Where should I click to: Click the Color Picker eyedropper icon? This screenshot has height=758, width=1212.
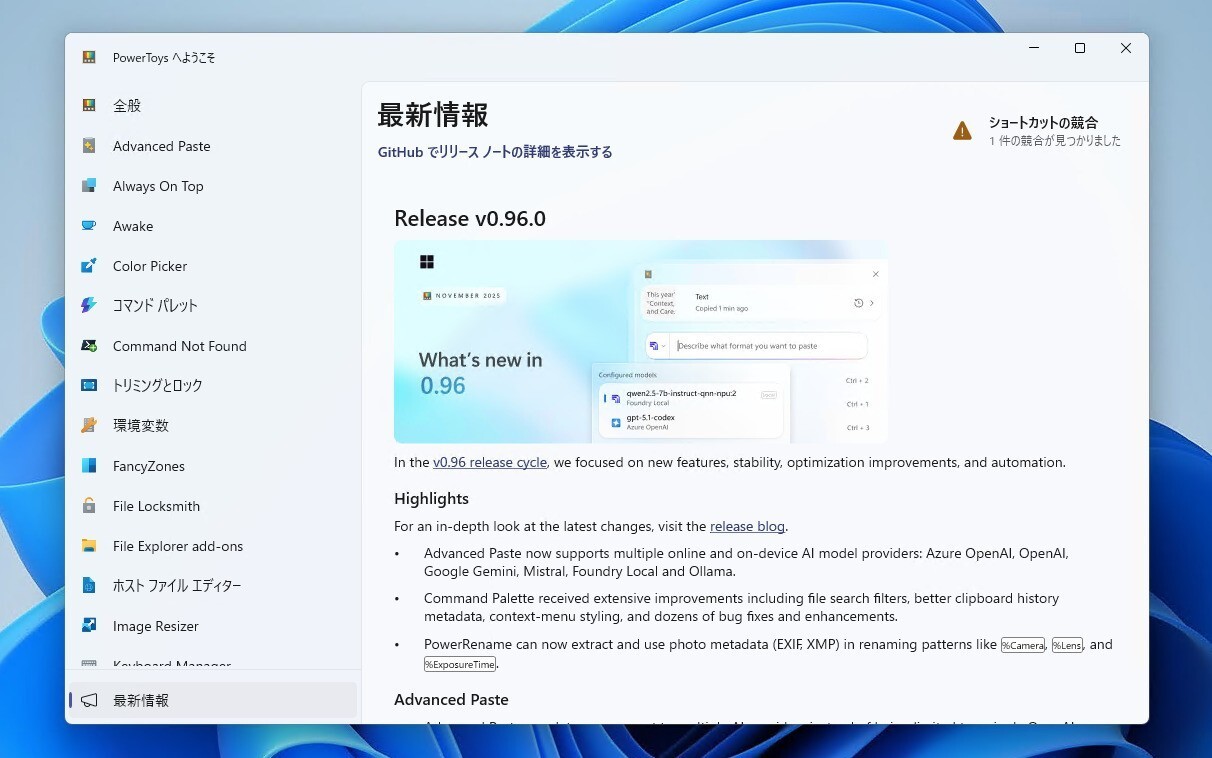[89, 266]
